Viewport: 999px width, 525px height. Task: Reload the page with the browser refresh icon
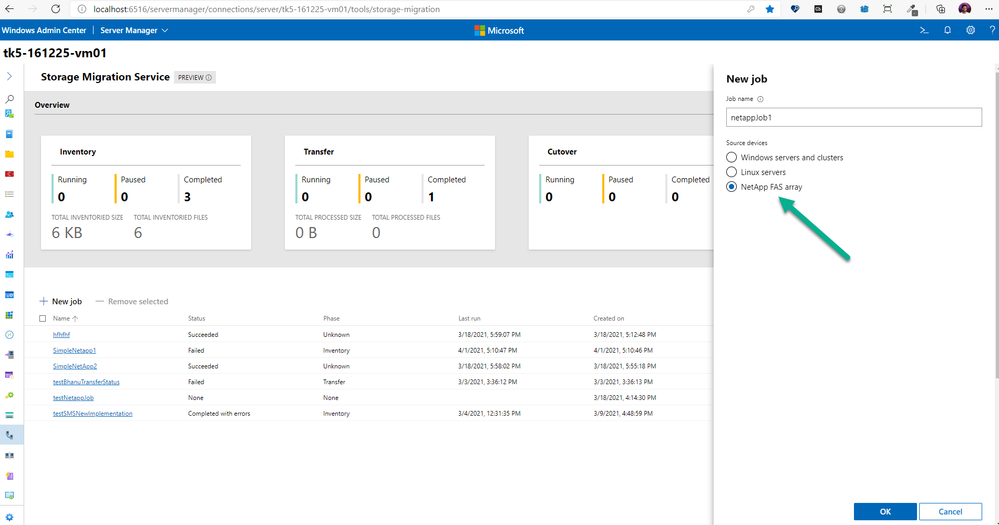pos(55,9)
